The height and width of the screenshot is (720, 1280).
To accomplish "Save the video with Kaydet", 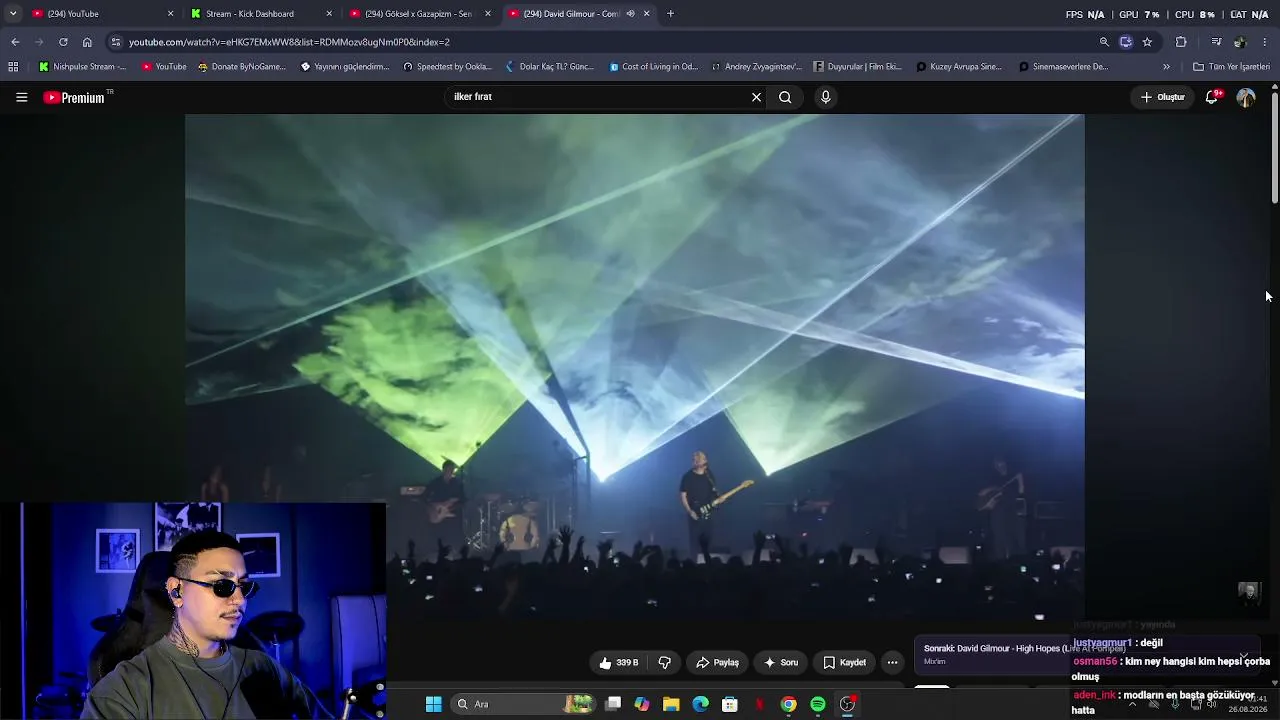I will [x=844, y=662].
